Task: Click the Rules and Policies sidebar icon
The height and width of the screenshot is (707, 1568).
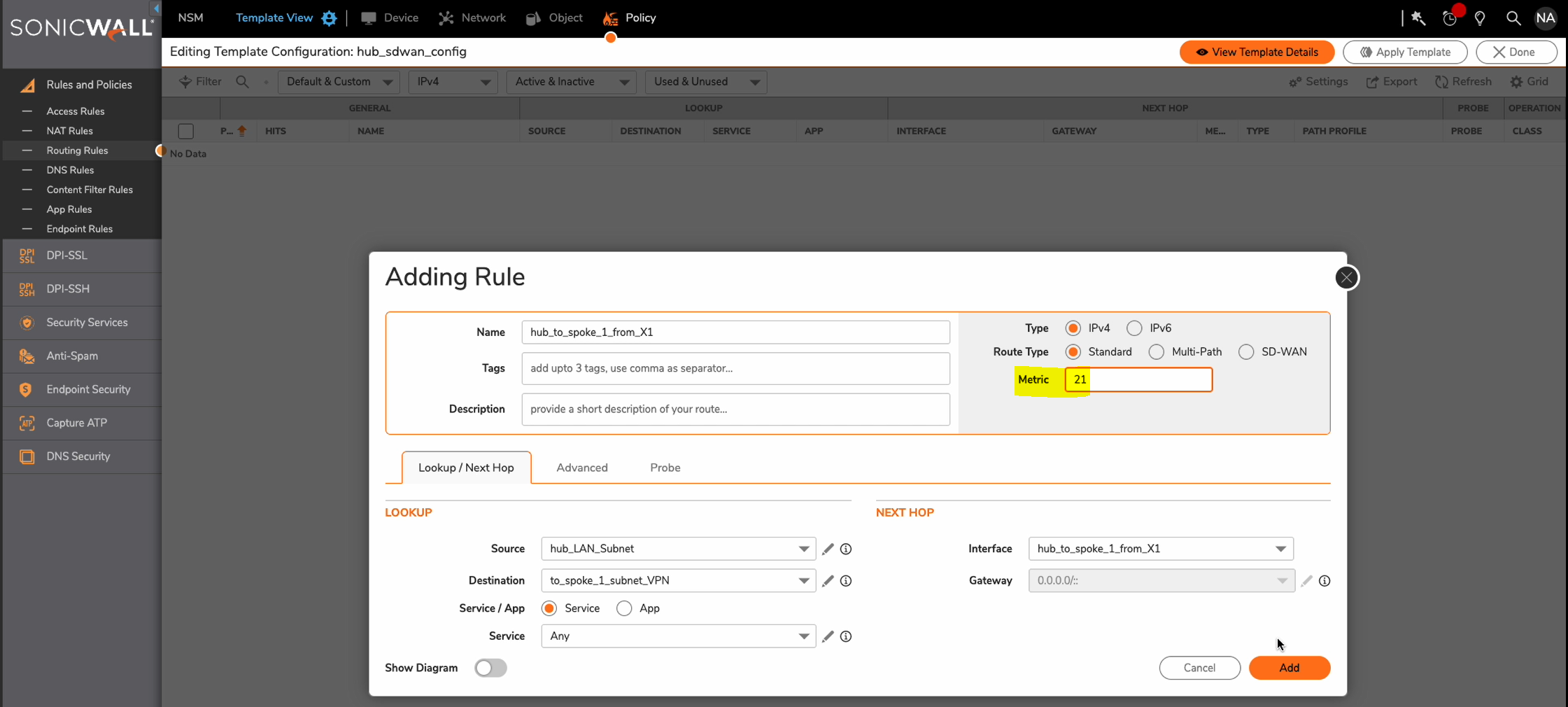Action: tap(27, 85)
